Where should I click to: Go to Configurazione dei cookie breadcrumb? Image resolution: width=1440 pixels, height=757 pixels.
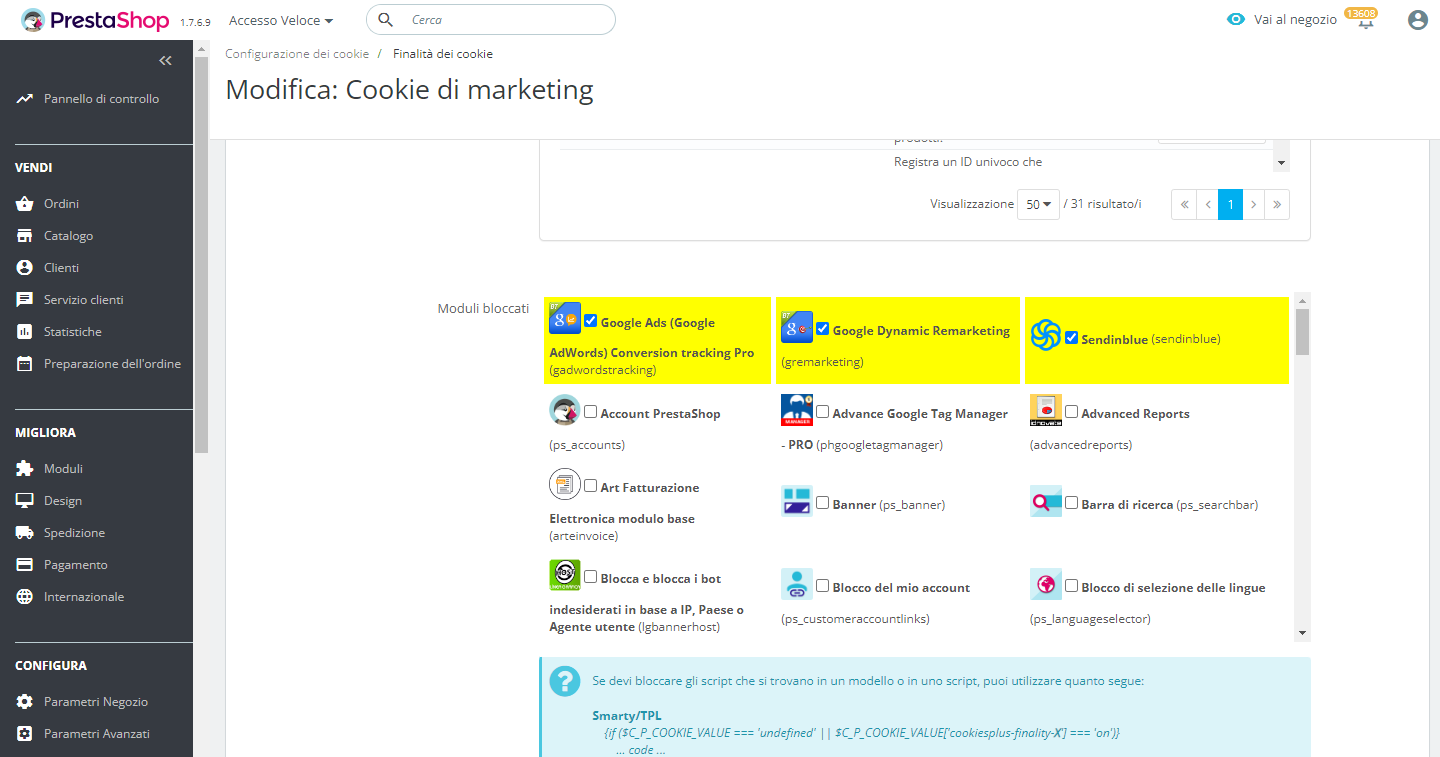tap(297, 54)
